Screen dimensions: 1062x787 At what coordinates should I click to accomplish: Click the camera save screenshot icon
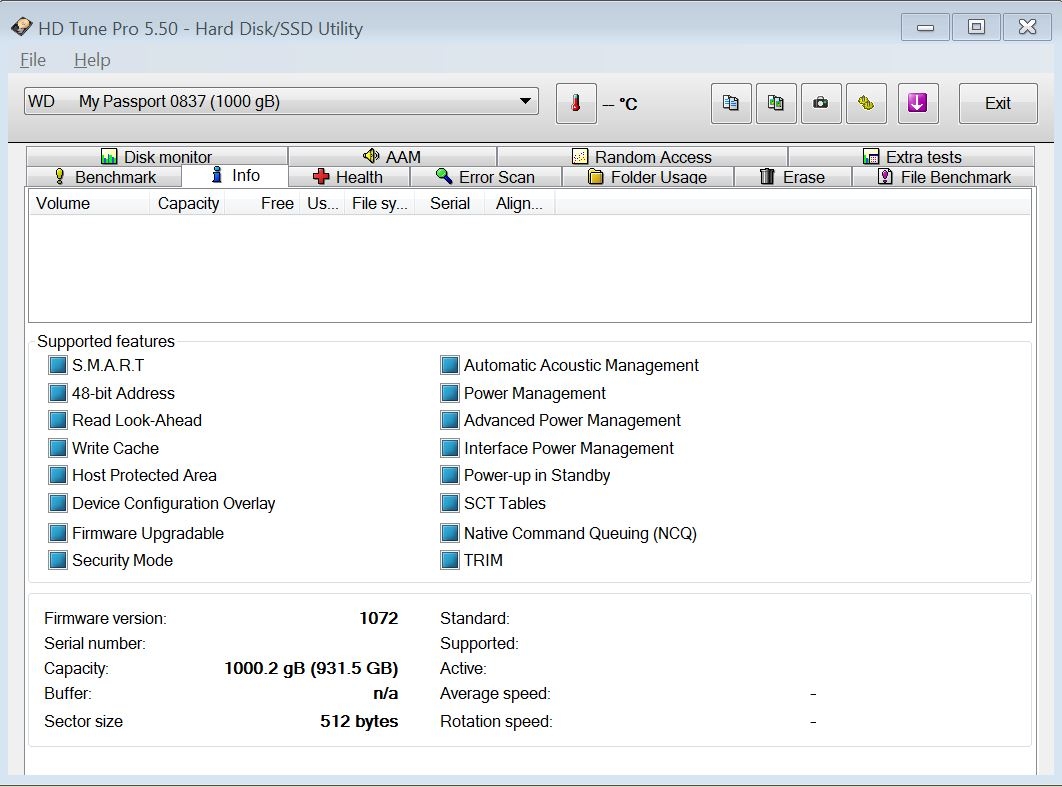pyautogui.click(x=821, y=104)
